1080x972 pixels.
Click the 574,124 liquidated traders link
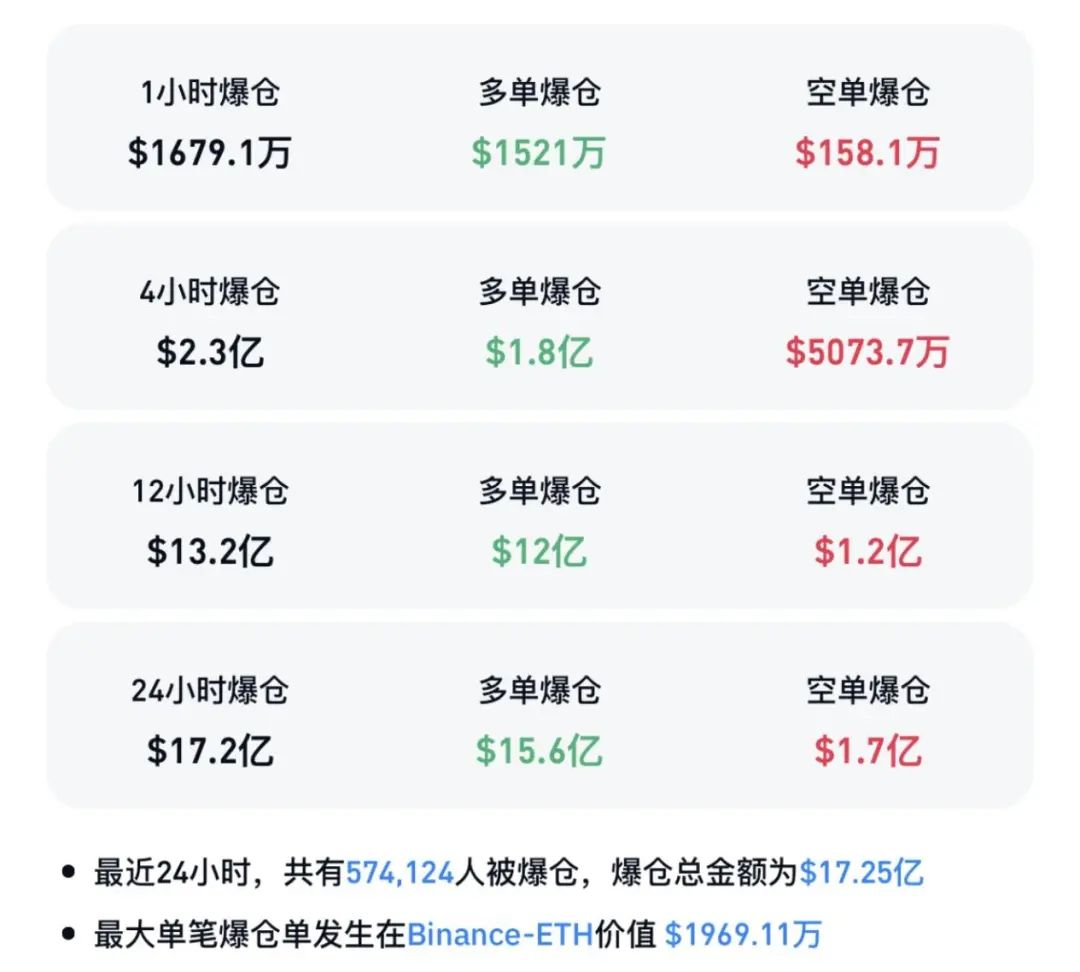pyautogui.click(x=400, y=872)
